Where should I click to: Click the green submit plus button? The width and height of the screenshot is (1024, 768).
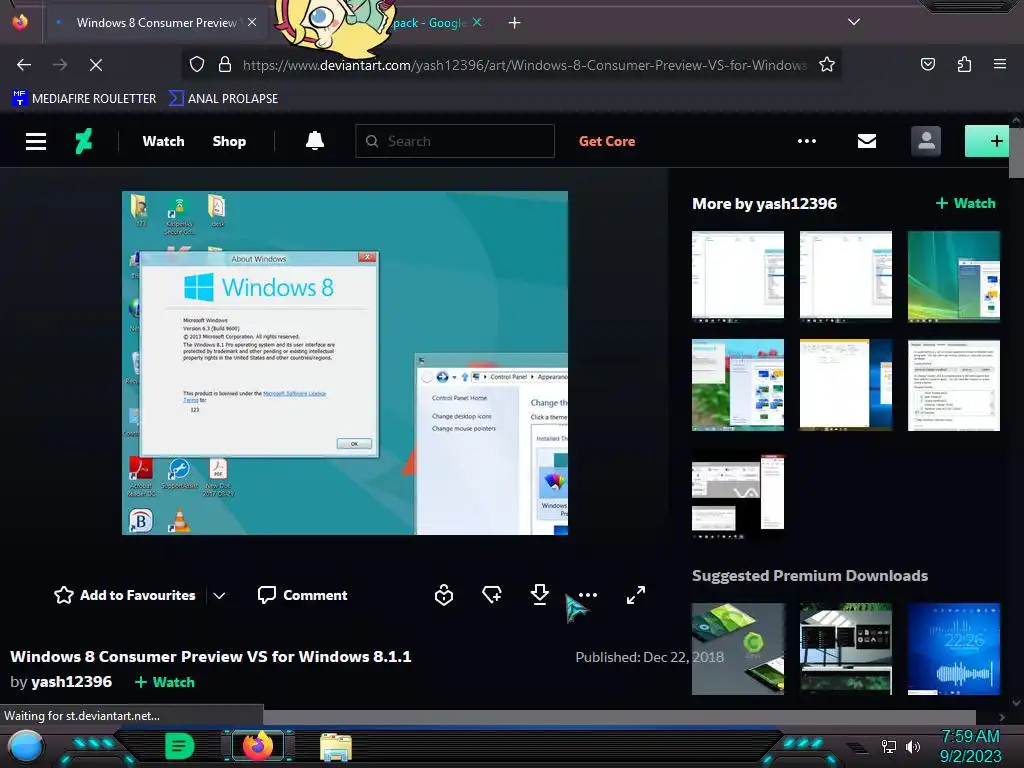(x=987, y=141)
